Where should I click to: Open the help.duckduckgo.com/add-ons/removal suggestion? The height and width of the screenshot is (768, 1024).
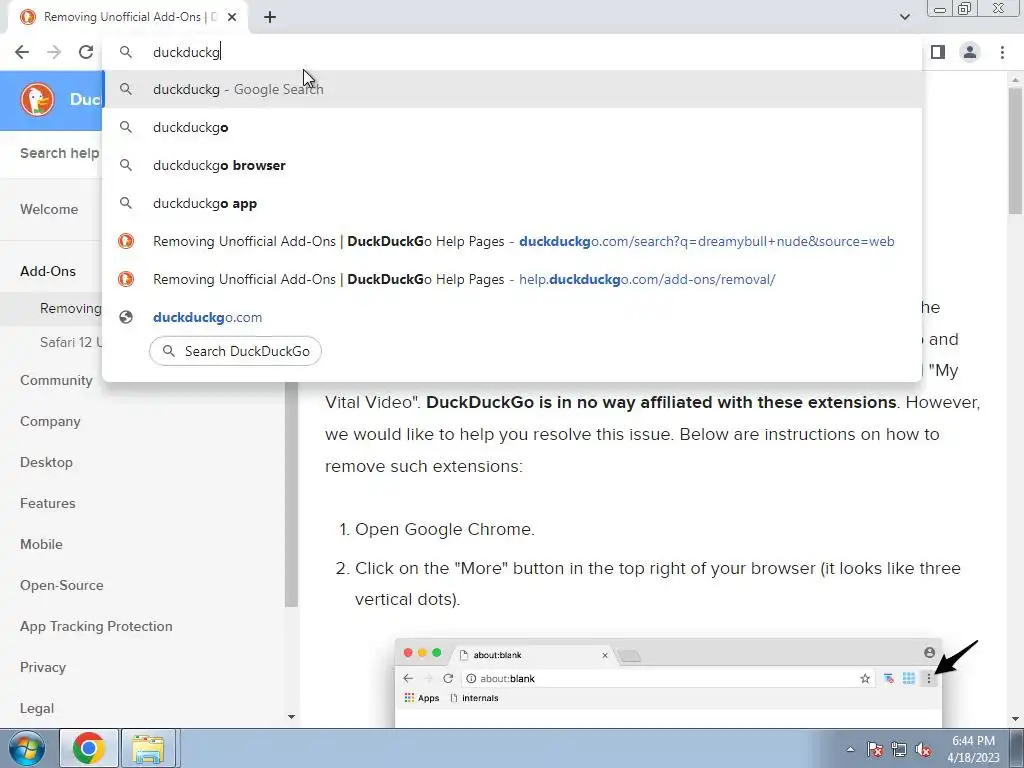(512, 280)
